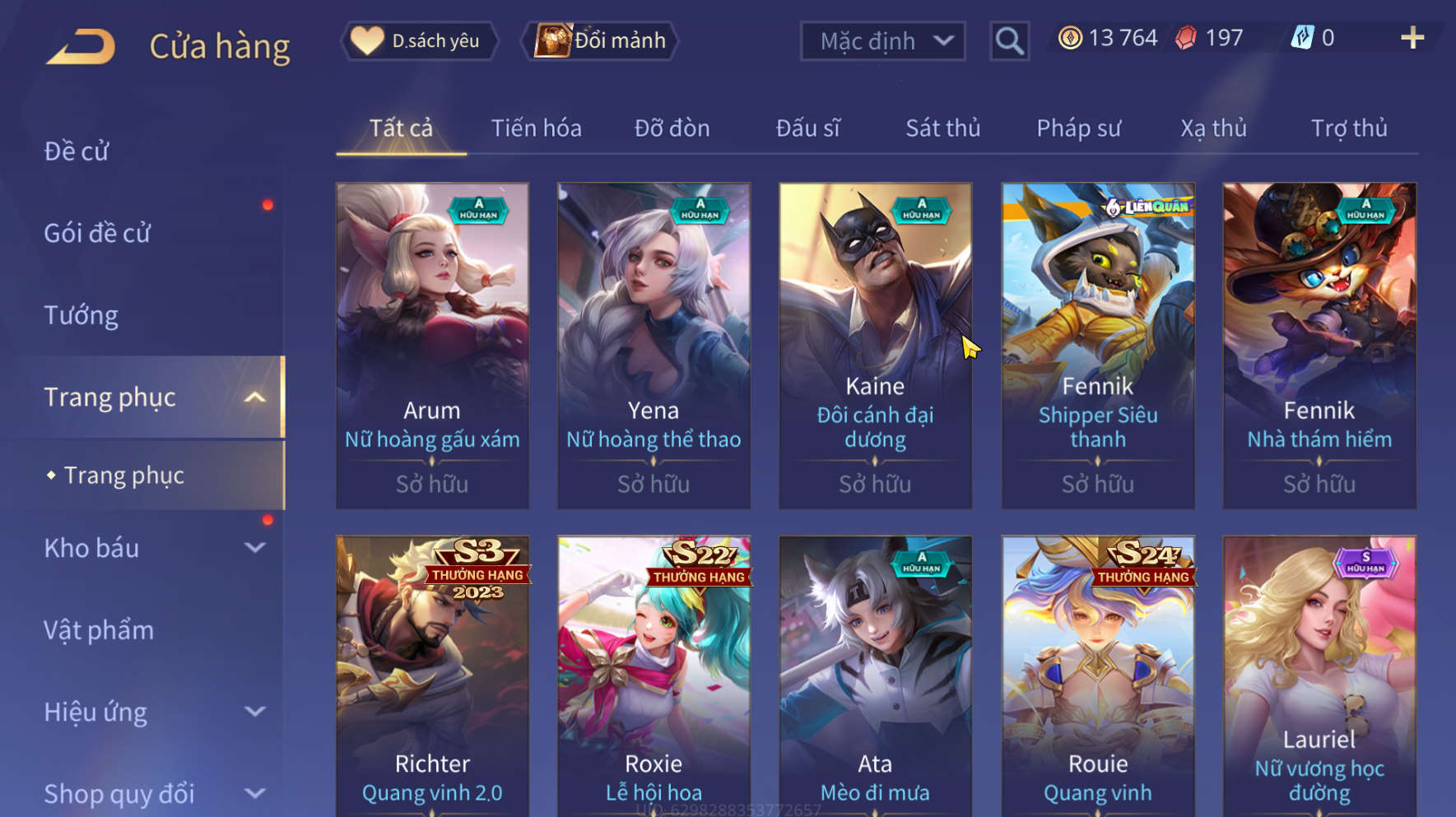Screen dimensions: 1456x817
Task: Click the gold coin currency icon
Action: (x=1070, y=38)
